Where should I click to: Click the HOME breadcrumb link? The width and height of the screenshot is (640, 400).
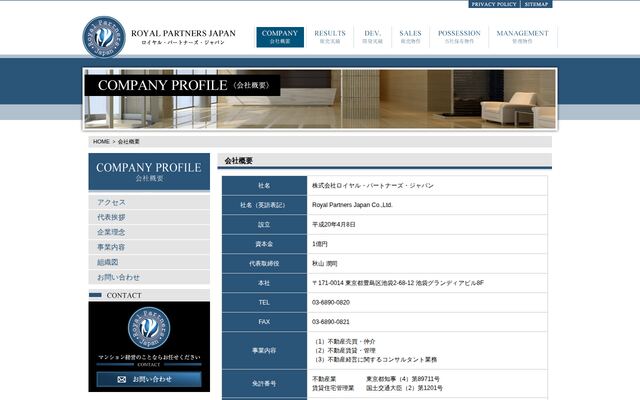coord(101,142)
